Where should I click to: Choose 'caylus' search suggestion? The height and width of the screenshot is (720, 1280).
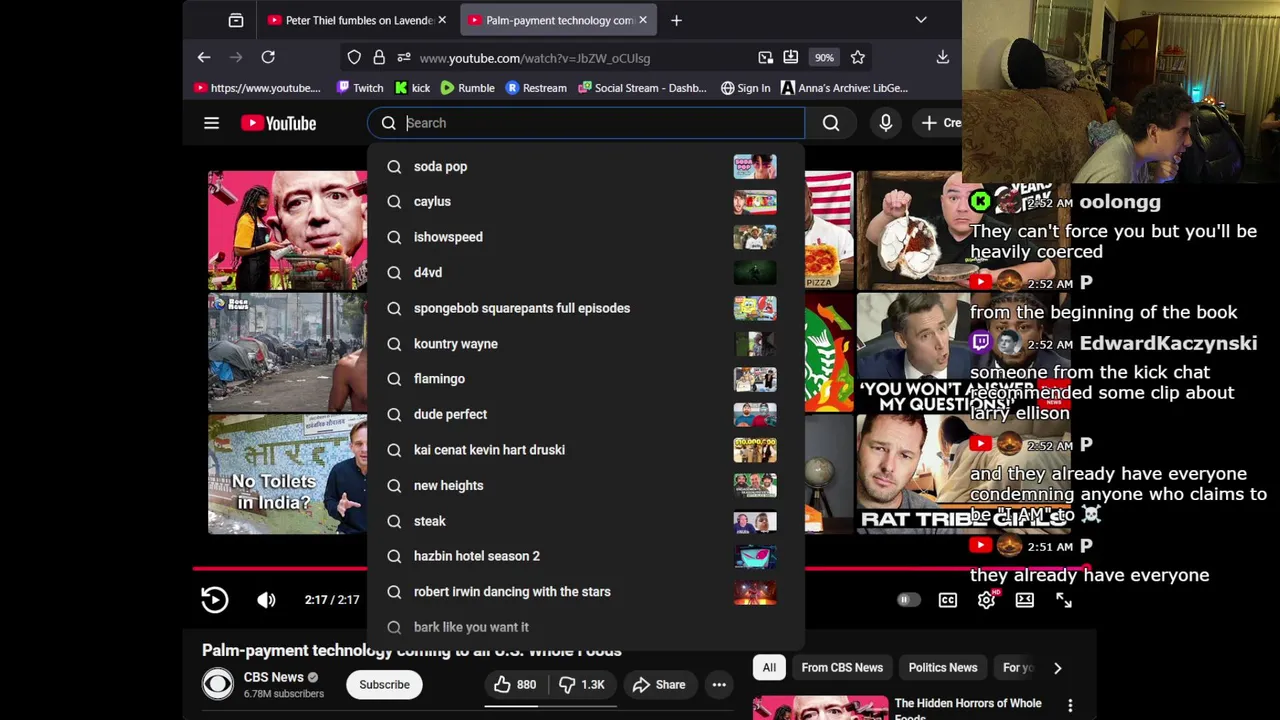coord(586,202)
